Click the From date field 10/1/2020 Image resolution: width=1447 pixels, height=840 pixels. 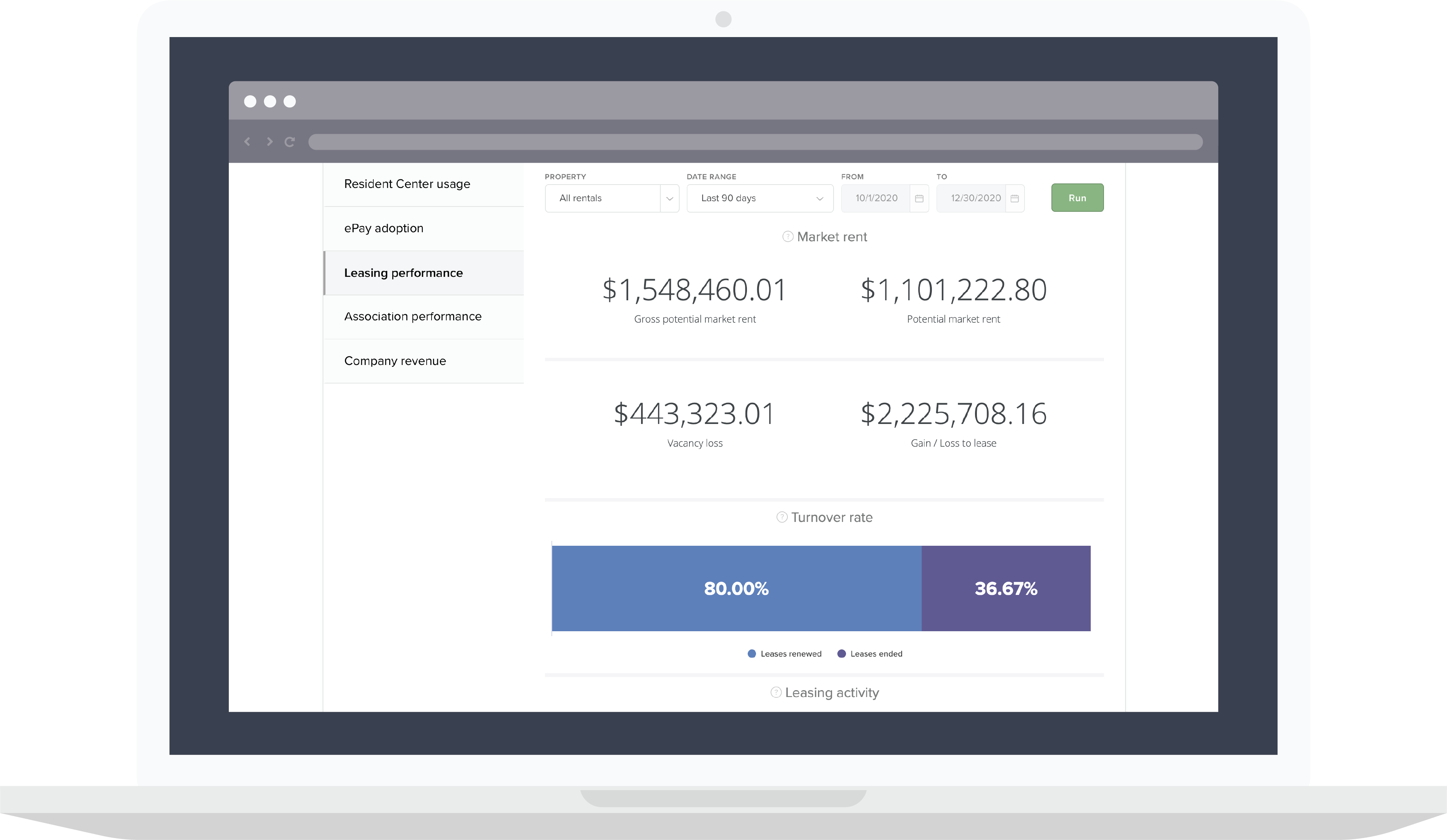(876, 198)
